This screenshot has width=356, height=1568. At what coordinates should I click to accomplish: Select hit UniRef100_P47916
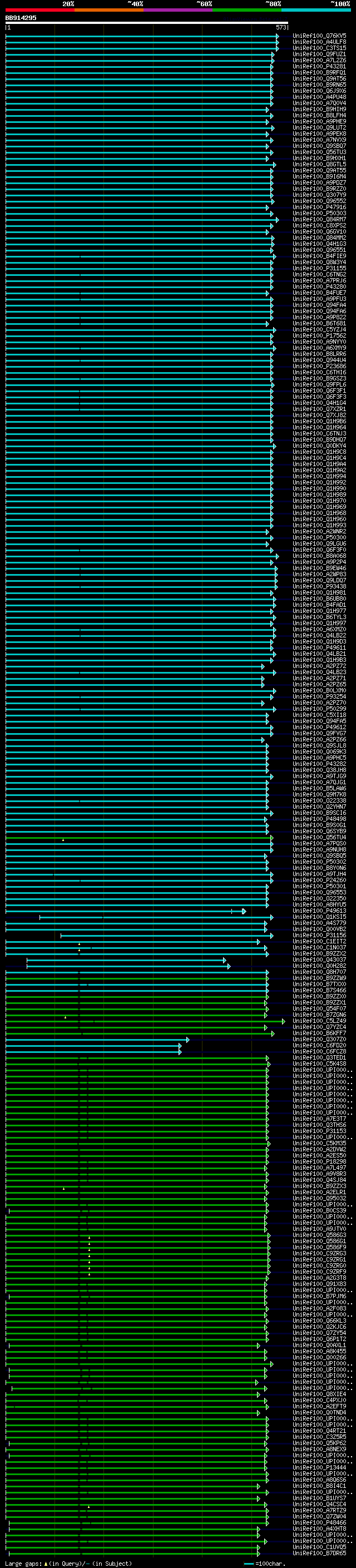click(319, 207)
